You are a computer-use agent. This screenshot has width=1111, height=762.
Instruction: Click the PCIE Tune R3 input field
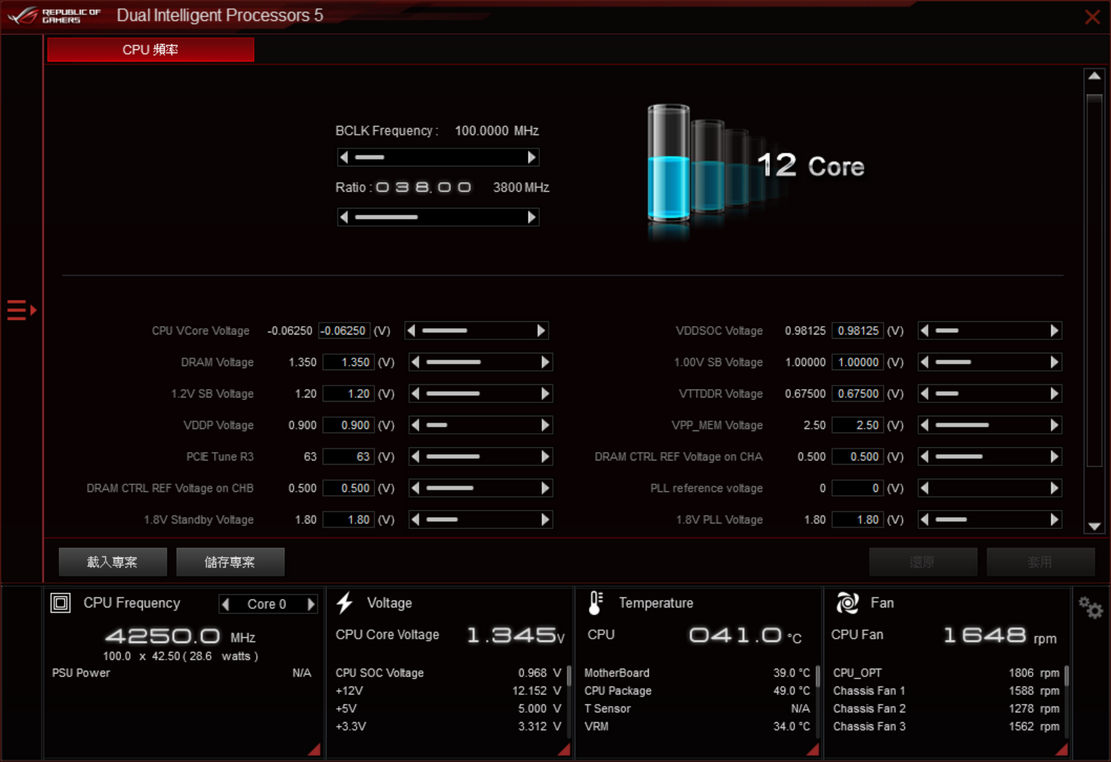click(348, 456)
